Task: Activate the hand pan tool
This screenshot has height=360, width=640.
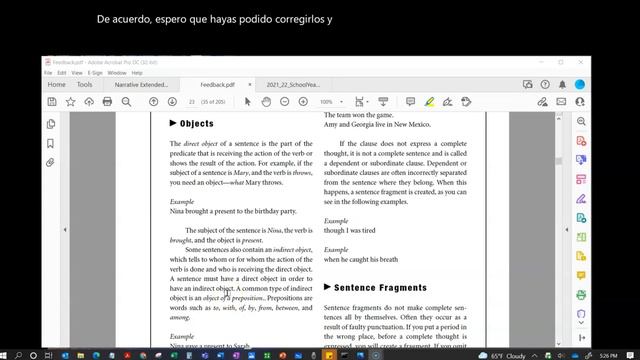Action: click(x=266, y=102)
